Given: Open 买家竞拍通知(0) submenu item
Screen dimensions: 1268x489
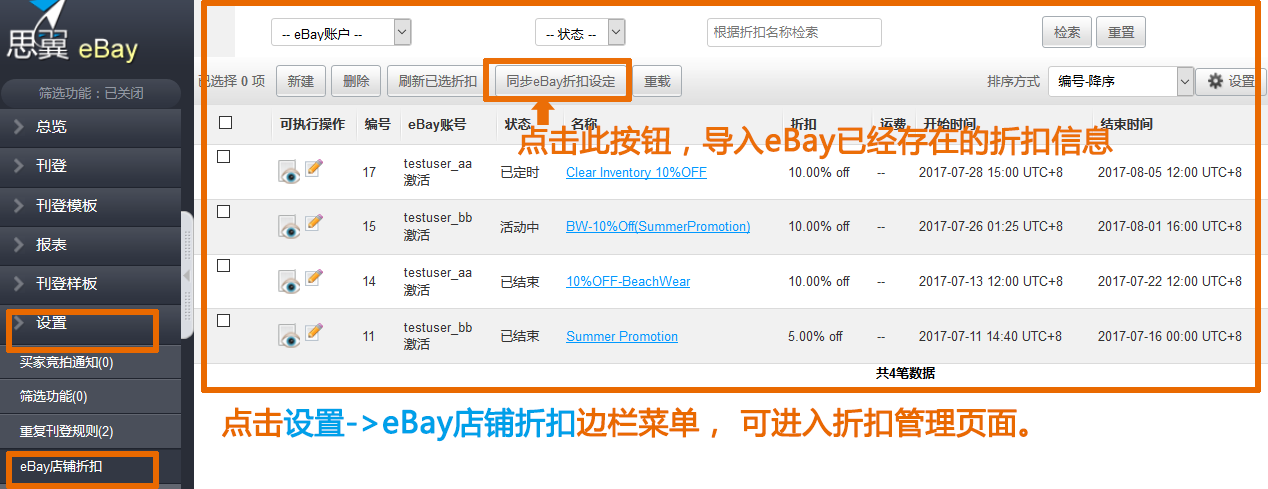Looking at the screenshot, I should tap(91, 362).
